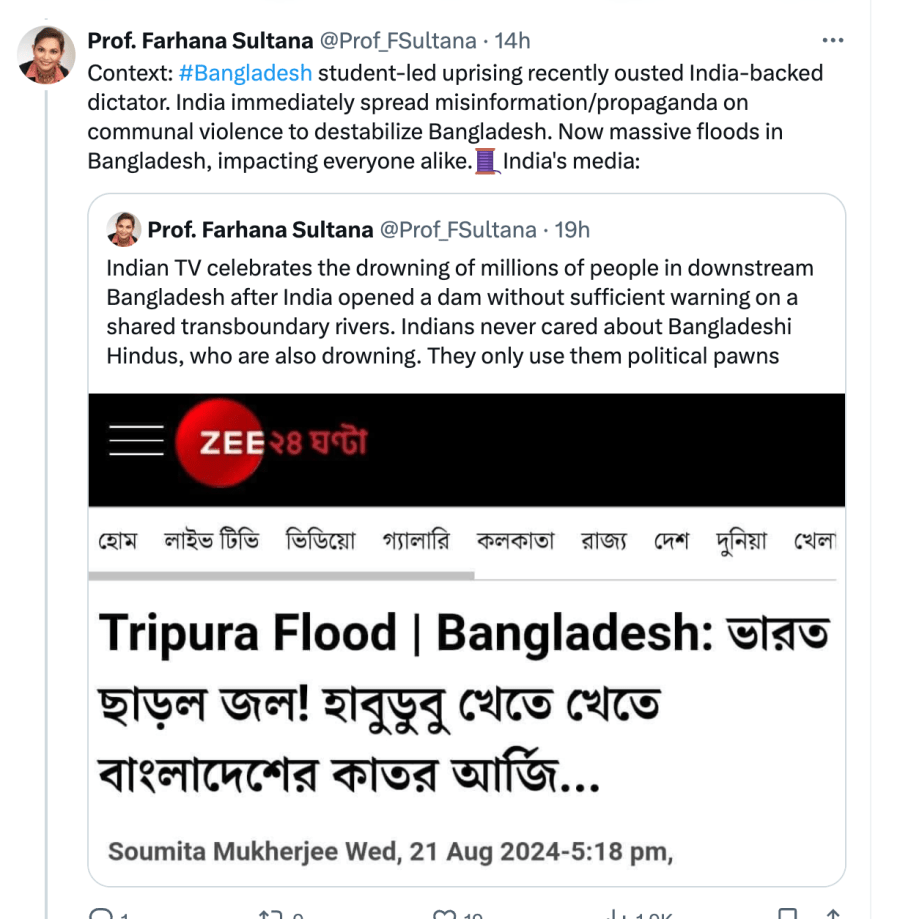
Task: Click the reply speech bubble icon
Action: point(101,914)
